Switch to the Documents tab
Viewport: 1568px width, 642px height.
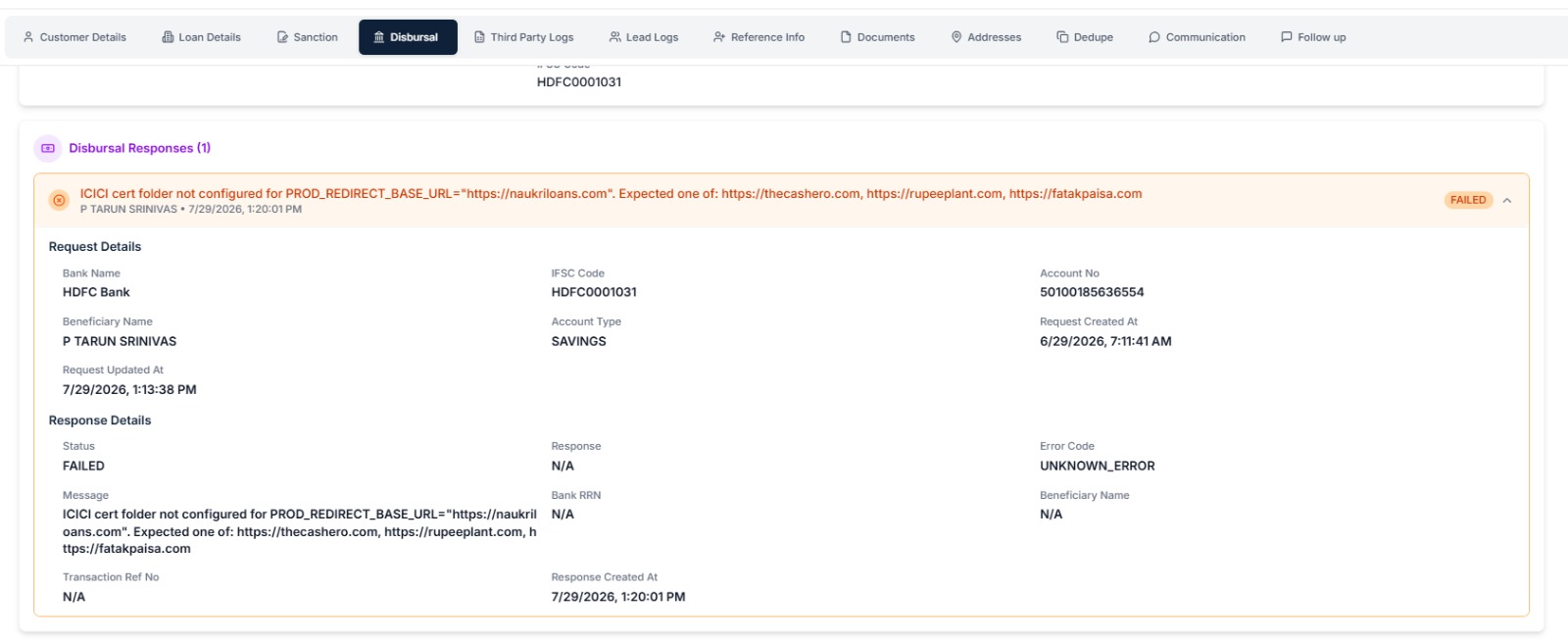pyautogui.click(x=877, y=37)
